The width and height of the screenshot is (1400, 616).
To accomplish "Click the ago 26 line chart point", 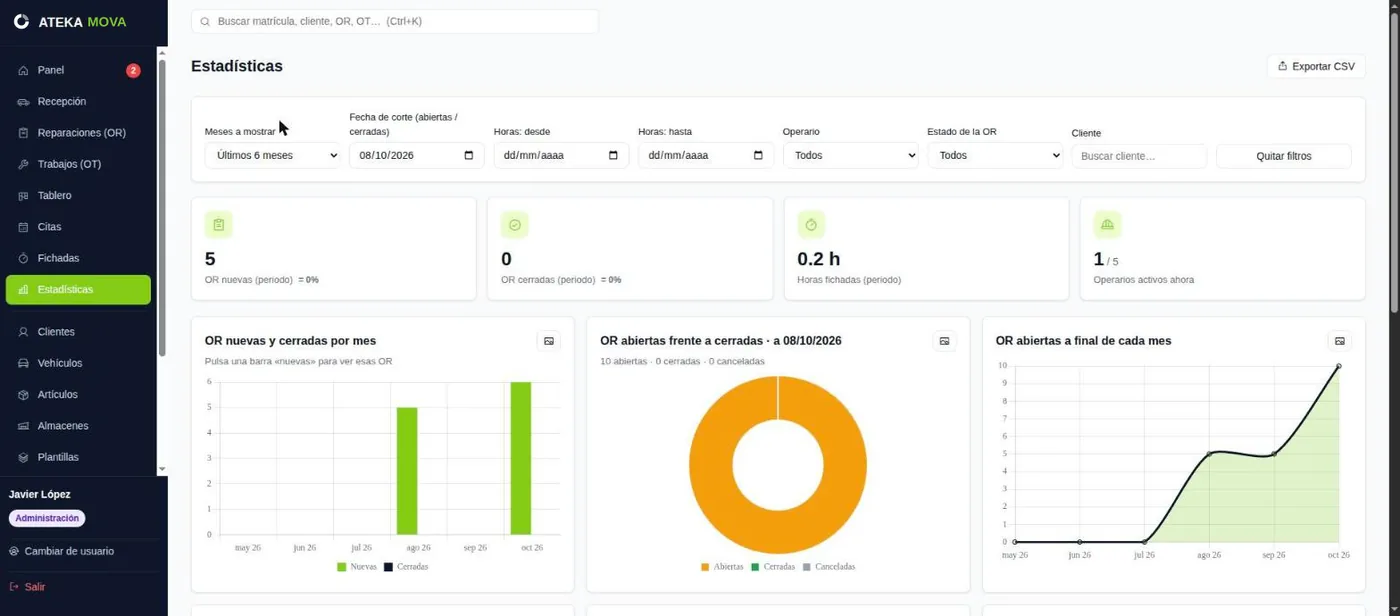I will pyautogui.click(x=1209, y=454).
